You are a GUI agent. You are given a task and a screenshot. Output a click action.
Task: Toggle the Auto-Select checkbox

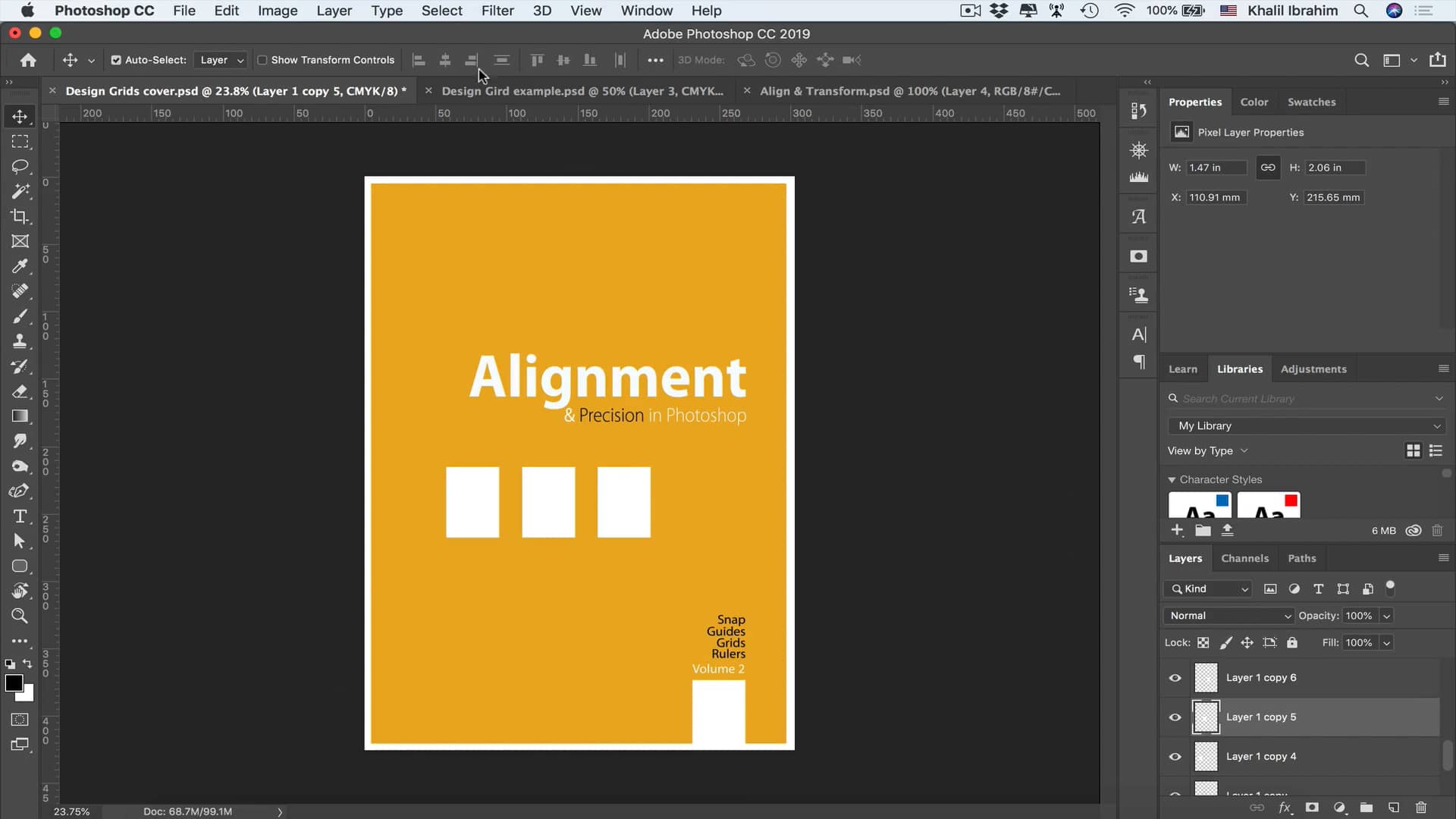click(x=116, y=60)
